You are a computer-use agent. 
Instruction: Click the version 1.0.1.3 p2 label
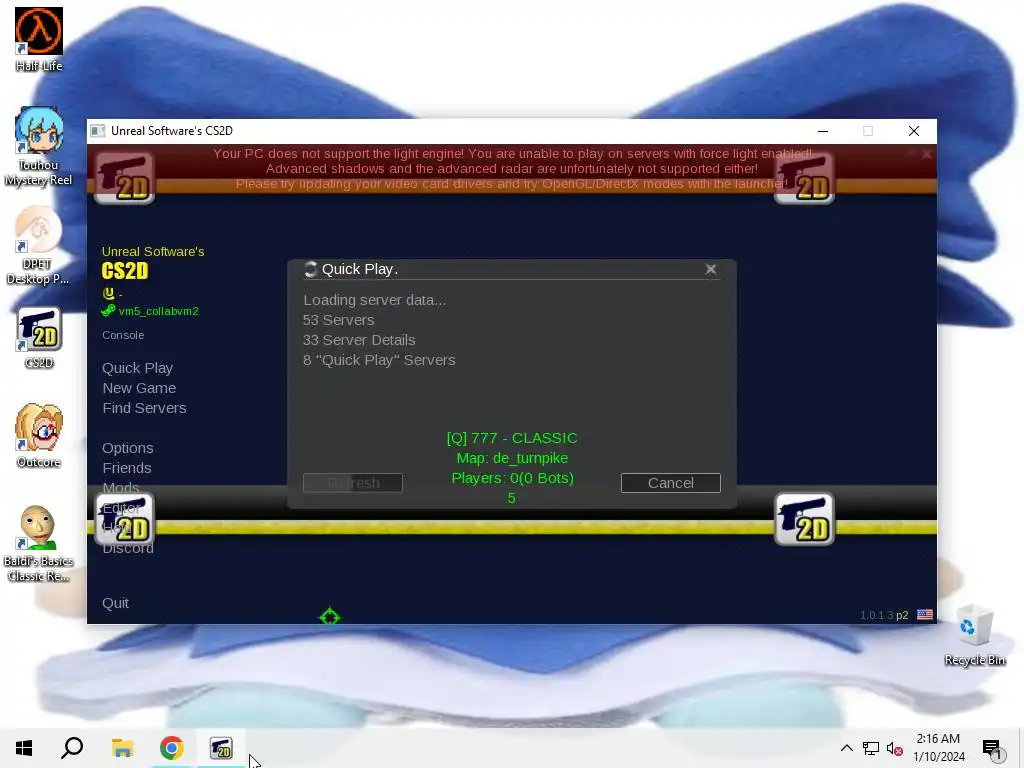(884, 615)
